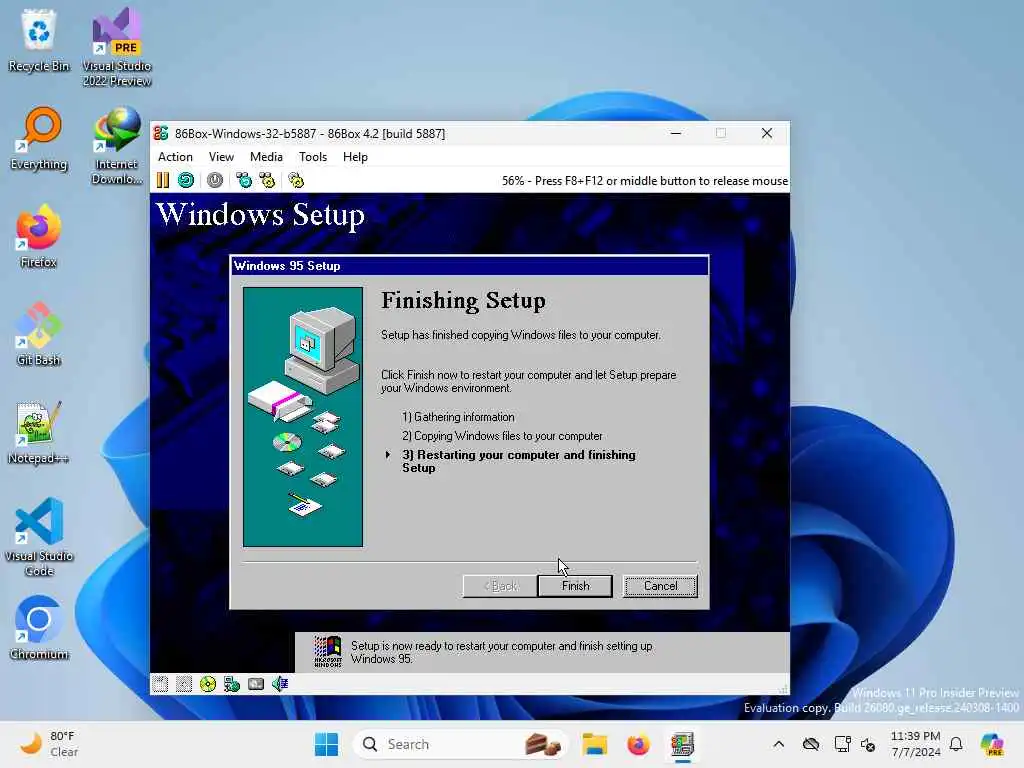Click the 'Finishing Setup' heading

[x=463, y=300]
